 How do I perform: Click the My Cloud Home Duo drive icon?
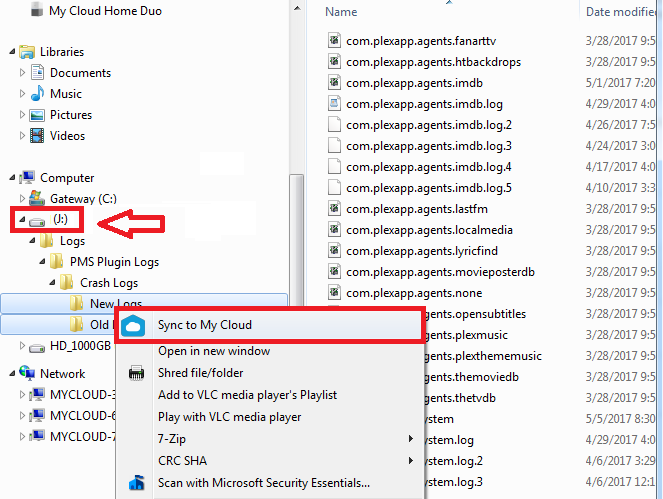tap(37, 10)
